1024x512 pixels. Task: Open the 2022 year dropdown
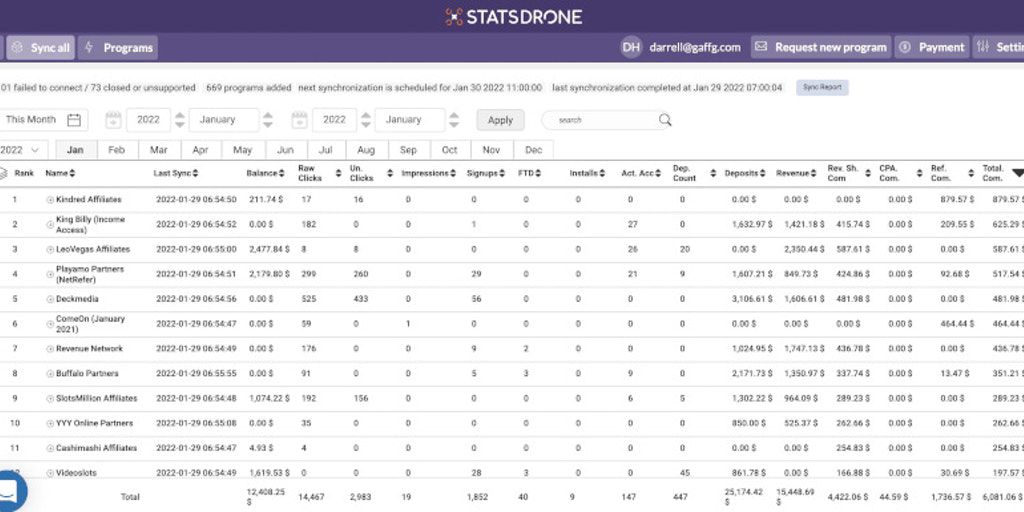point(23,150)
